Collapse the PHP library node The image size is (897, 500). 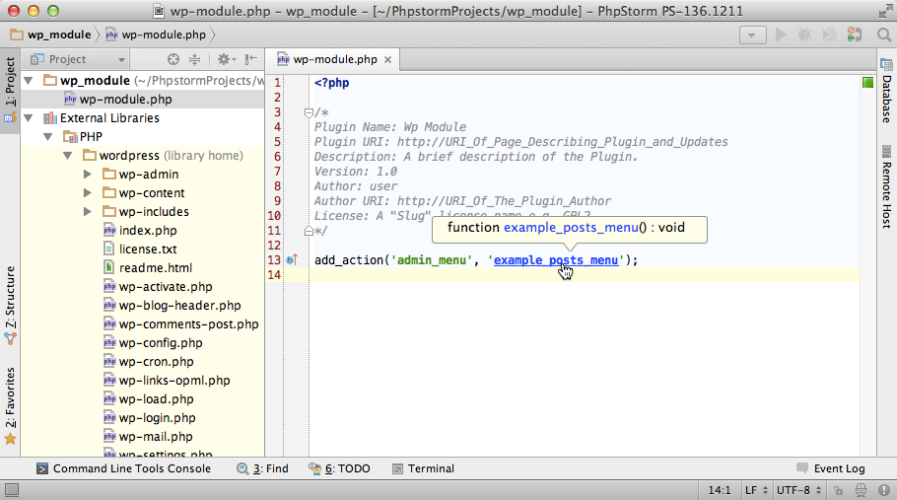(x=48, y=137)
